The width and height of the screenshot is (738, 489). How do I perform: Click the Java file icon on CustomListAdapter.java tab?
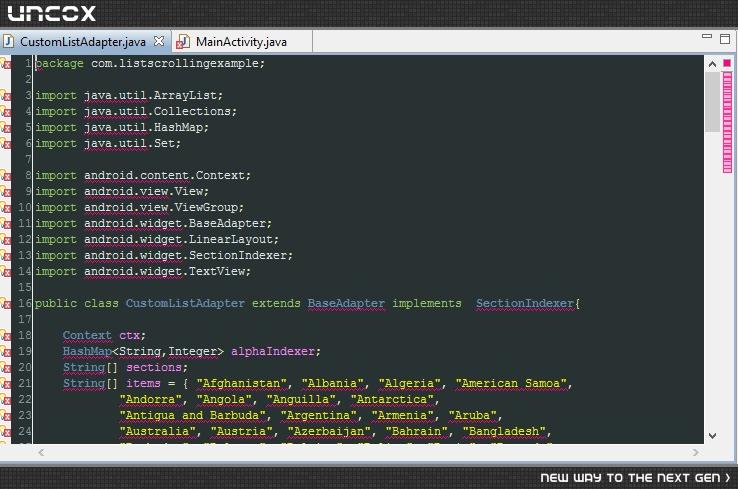click(x=8, y=41)
